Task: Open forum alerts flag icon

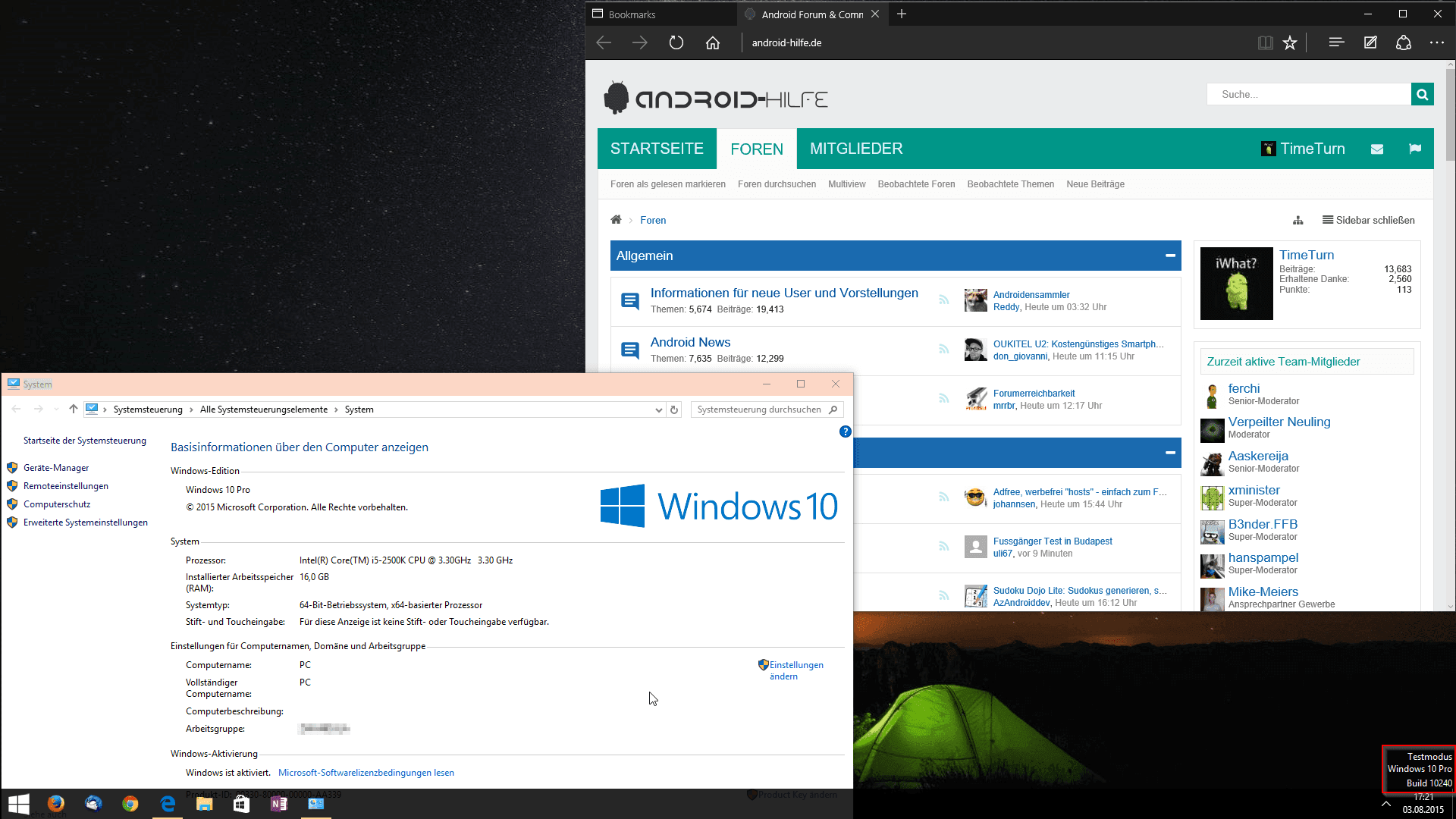Action: (x=1415, y=149)
